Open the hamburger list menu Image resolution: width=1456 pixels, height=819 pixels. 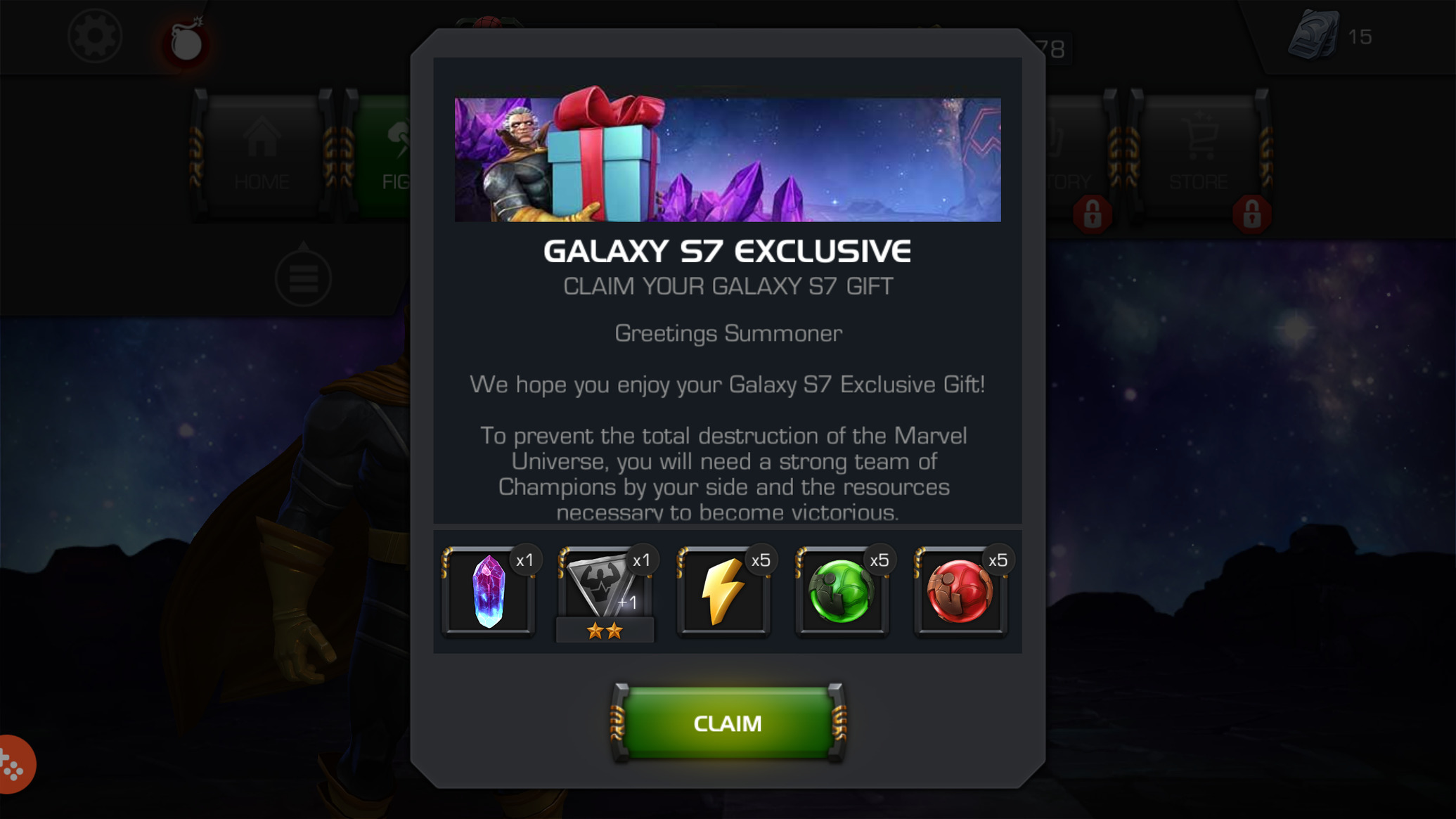pyautogui.click(x=303, y=278)
